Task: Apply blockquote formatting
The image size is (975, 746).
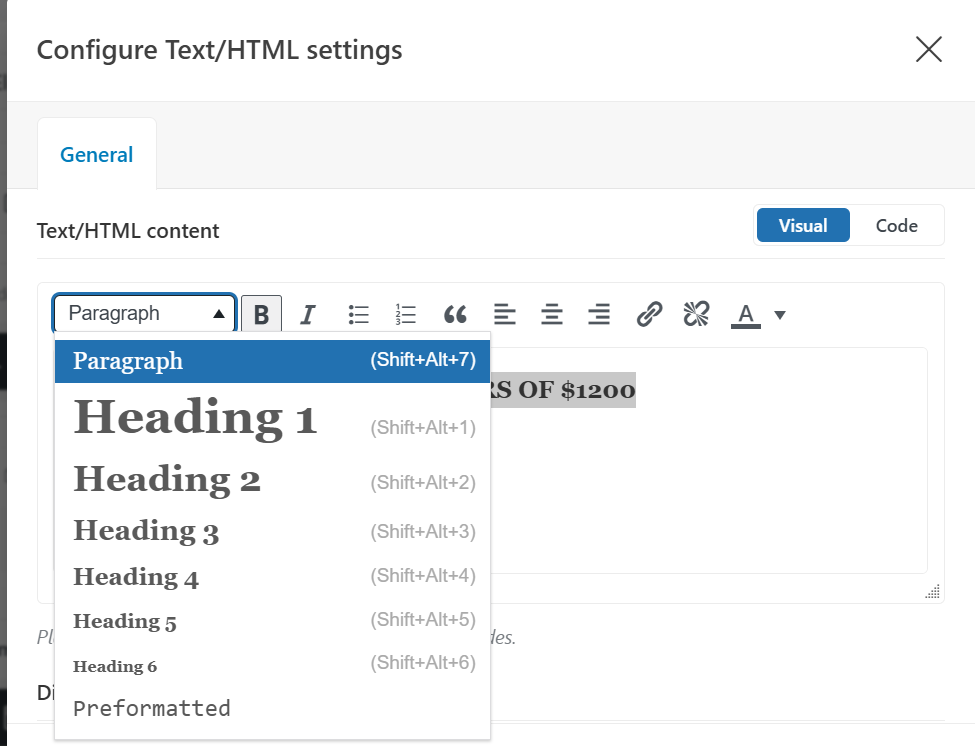Action: (x=455, y=315)
